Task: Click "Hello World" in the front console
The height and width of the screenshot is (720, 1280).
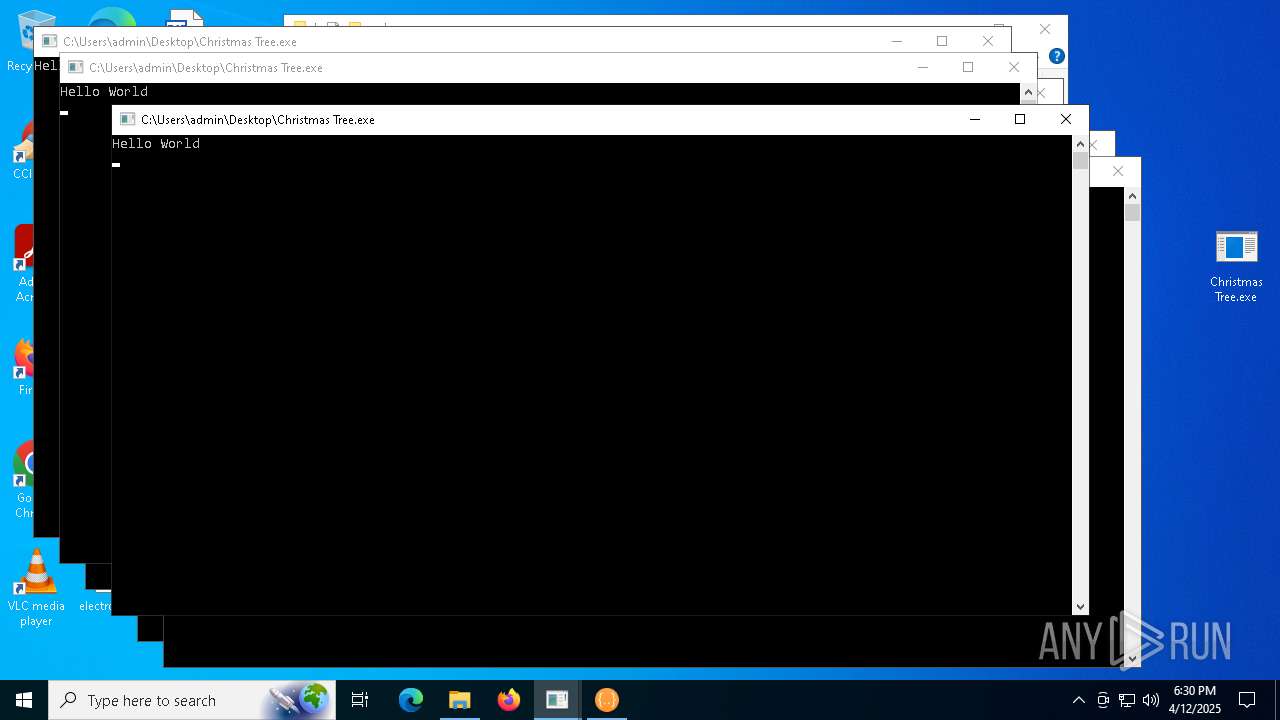Action: (156, 144)
